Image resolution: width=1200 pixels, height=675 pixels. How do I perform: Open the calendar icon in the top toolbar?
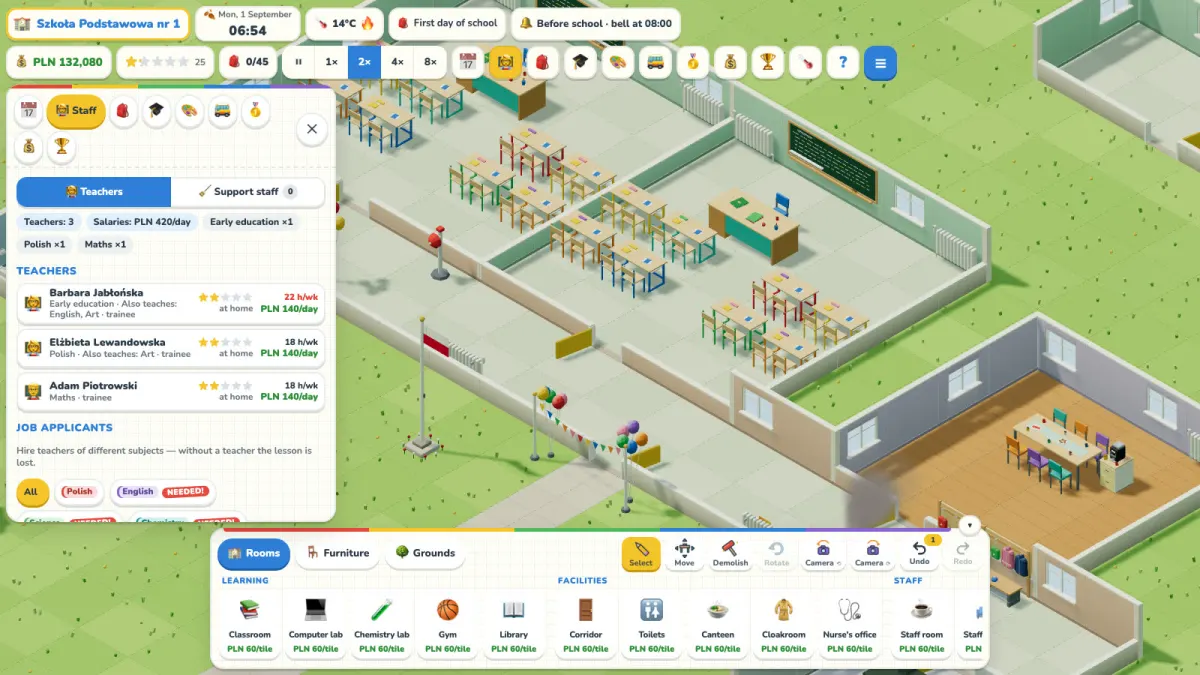tap(468, 62)
